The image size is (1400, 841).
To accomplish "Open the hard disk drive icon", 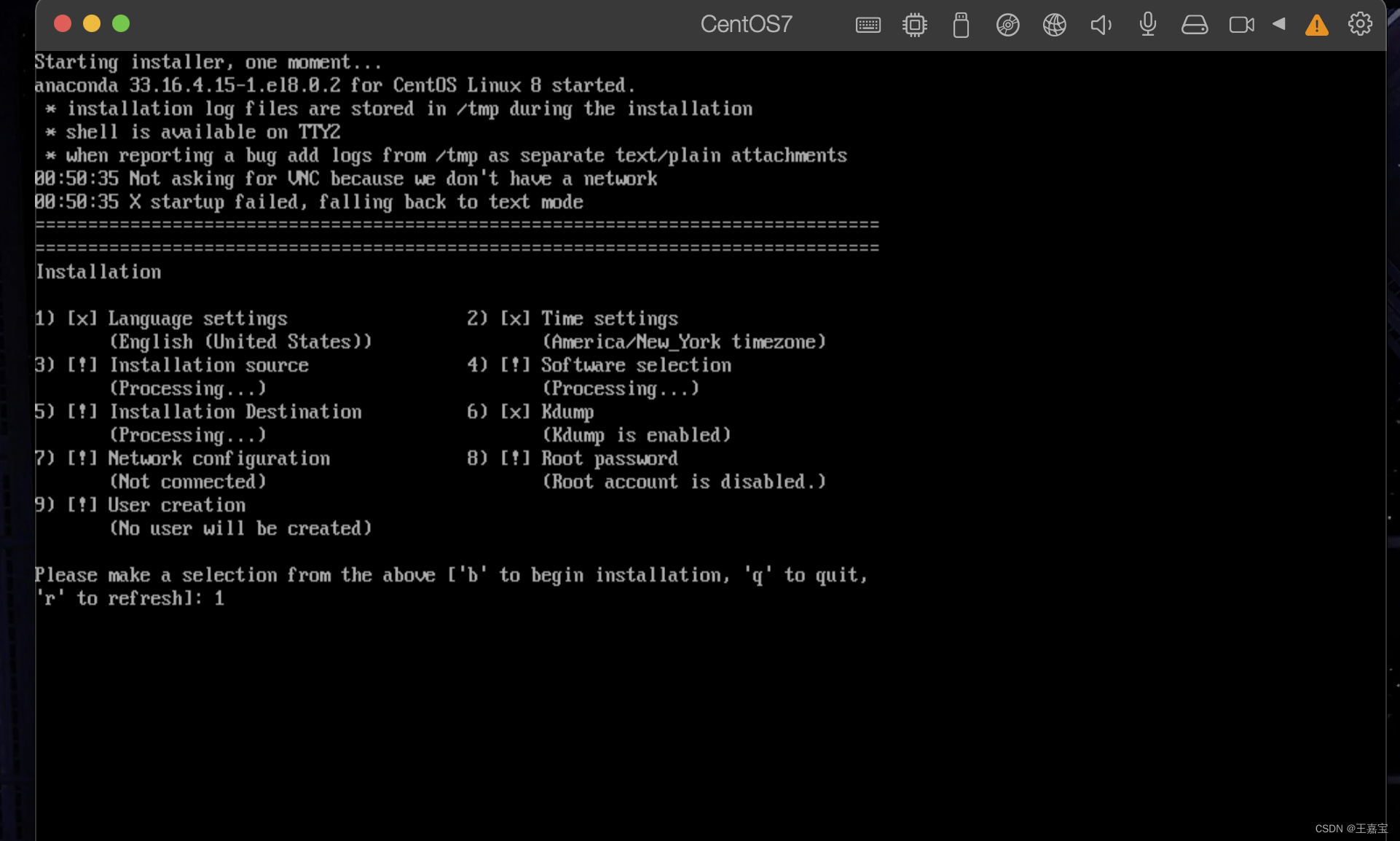I will click(x=1194, y=25).
